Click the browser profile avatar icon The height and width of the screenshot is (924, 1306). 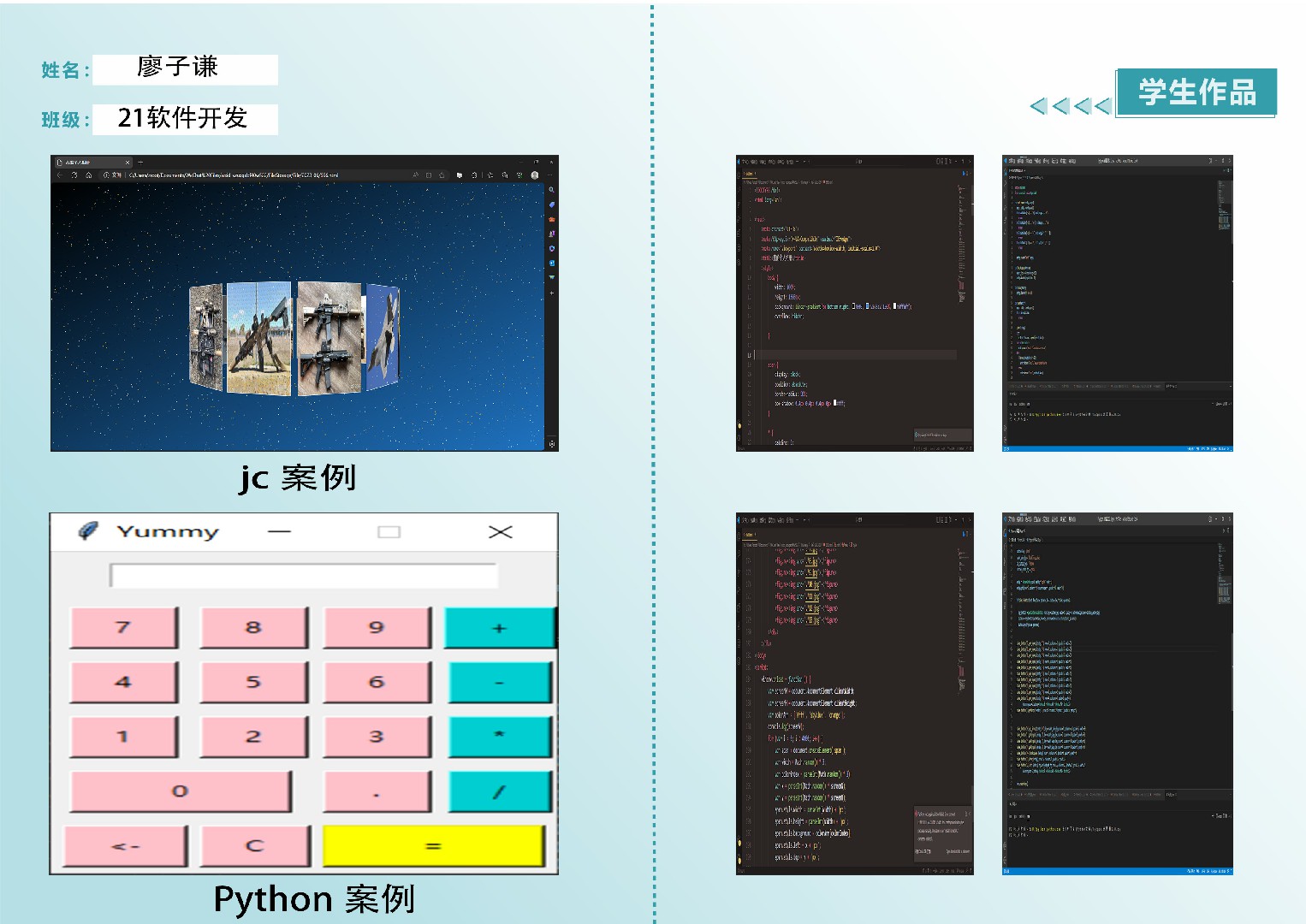[535, 175]
